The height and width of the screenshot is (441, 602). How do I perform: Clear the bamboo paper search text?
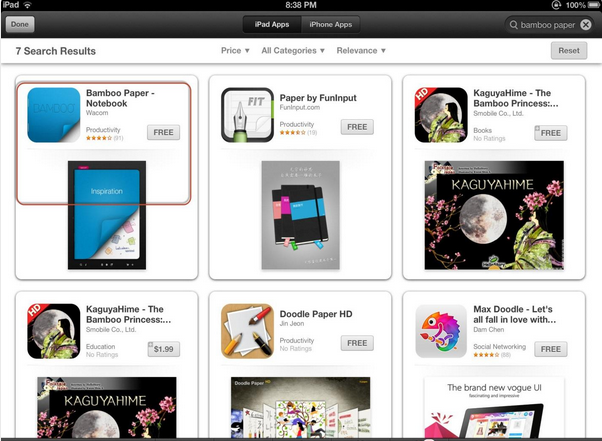coord(585,25)
